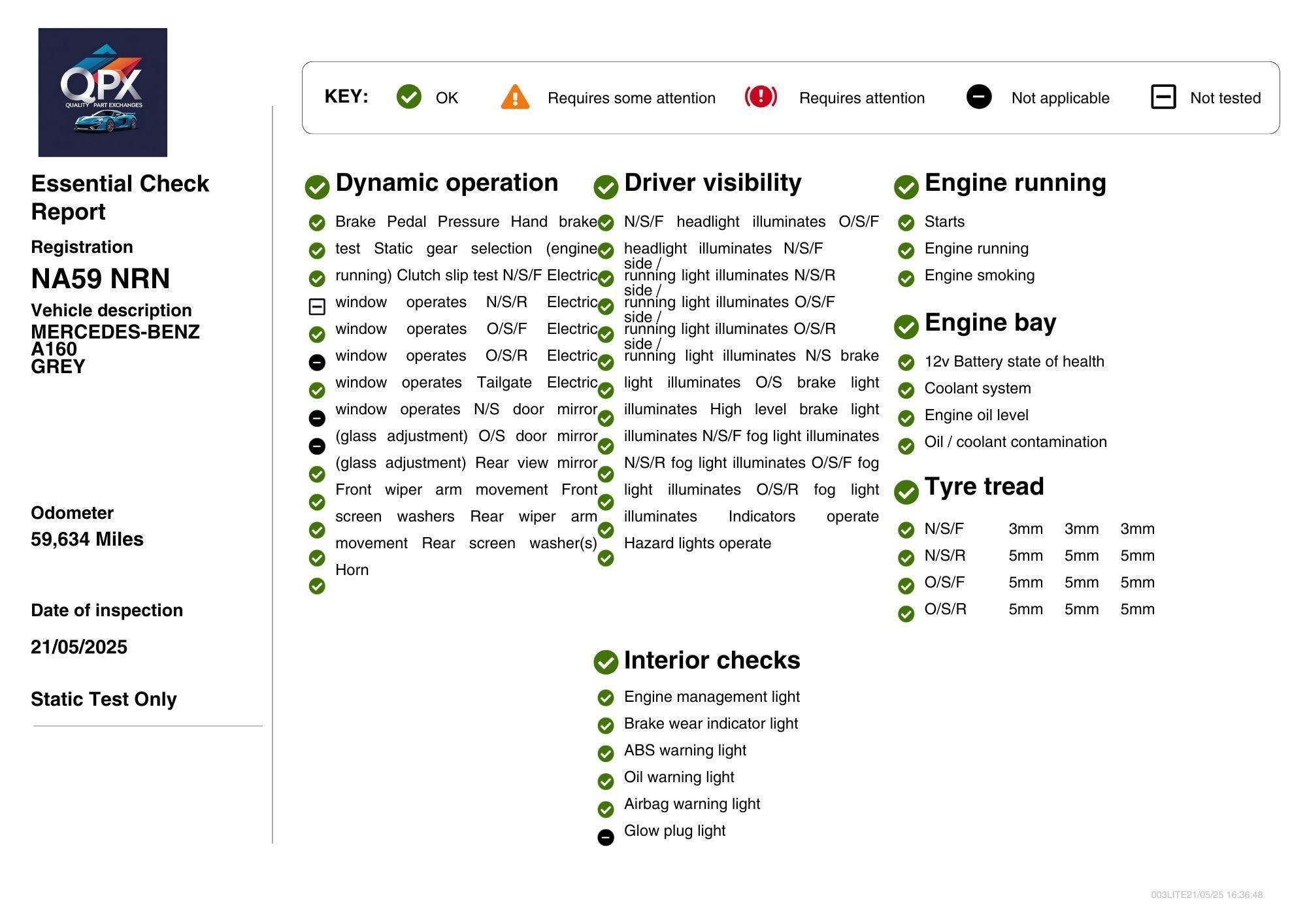Click the Dynamic operation heading
This screenshot has width=1307, height=924.
447,182
